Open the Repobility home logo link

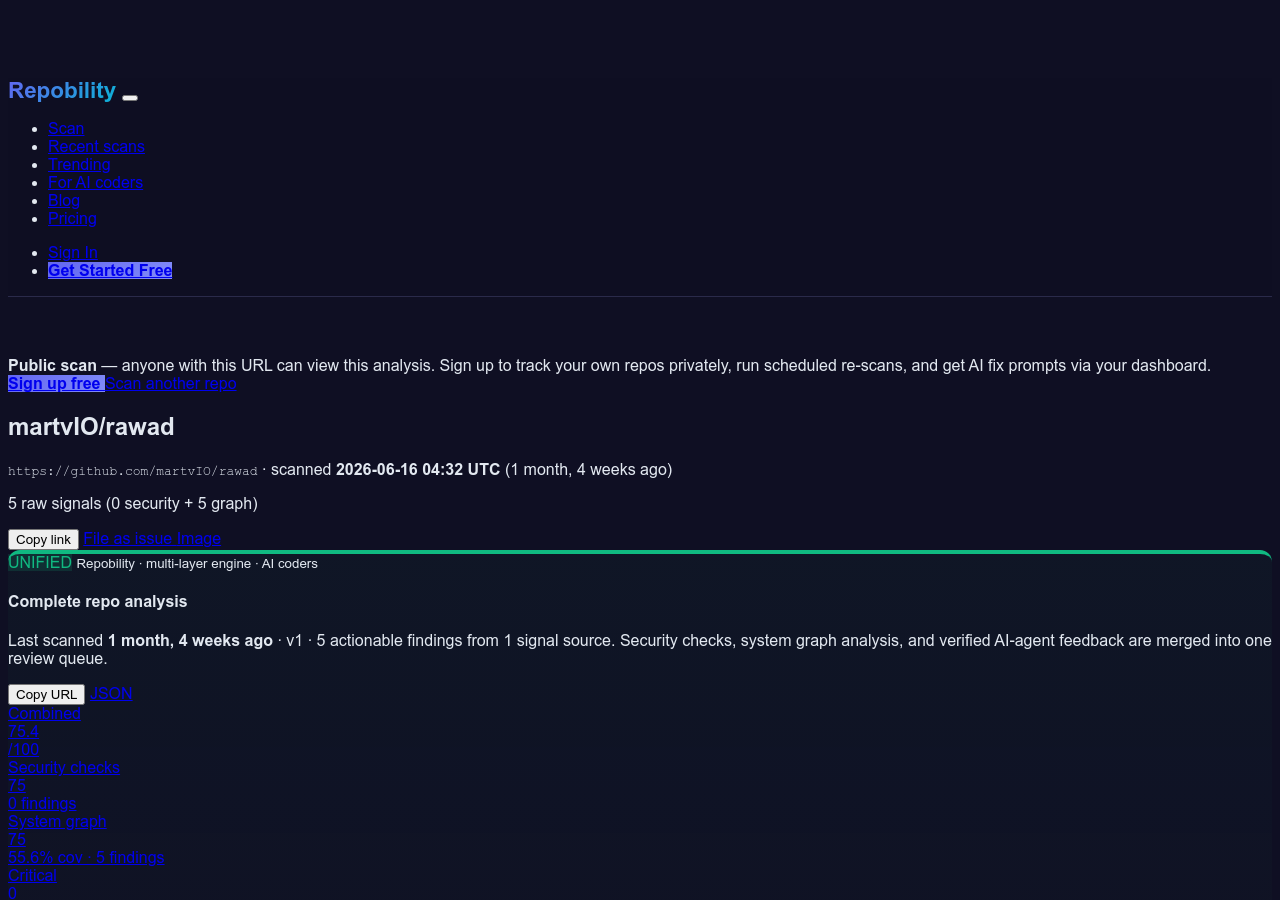tap(62, 91)
